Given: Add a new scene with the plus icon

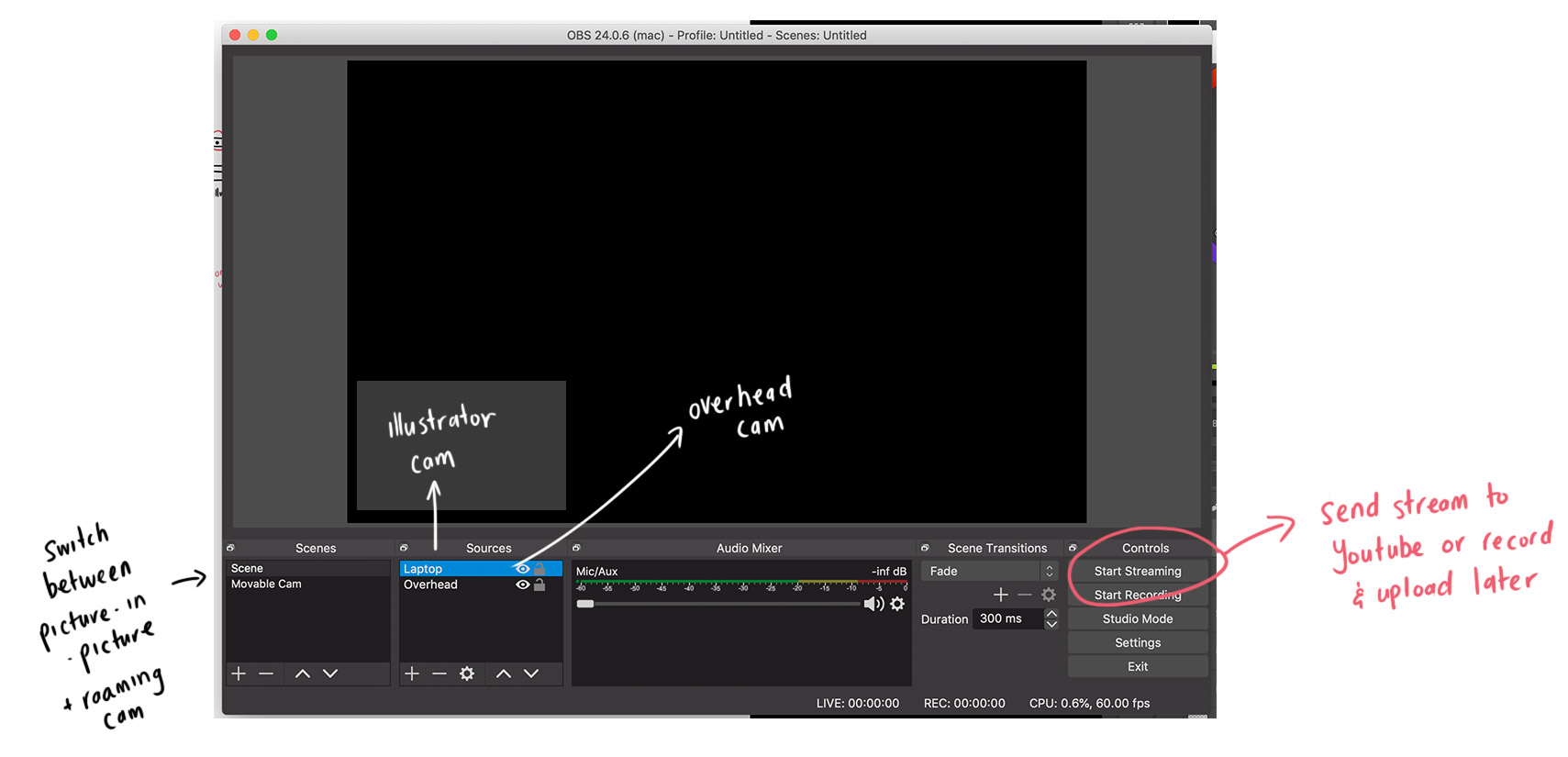Looking at the screenshot, I should click(x=239, y=674).
